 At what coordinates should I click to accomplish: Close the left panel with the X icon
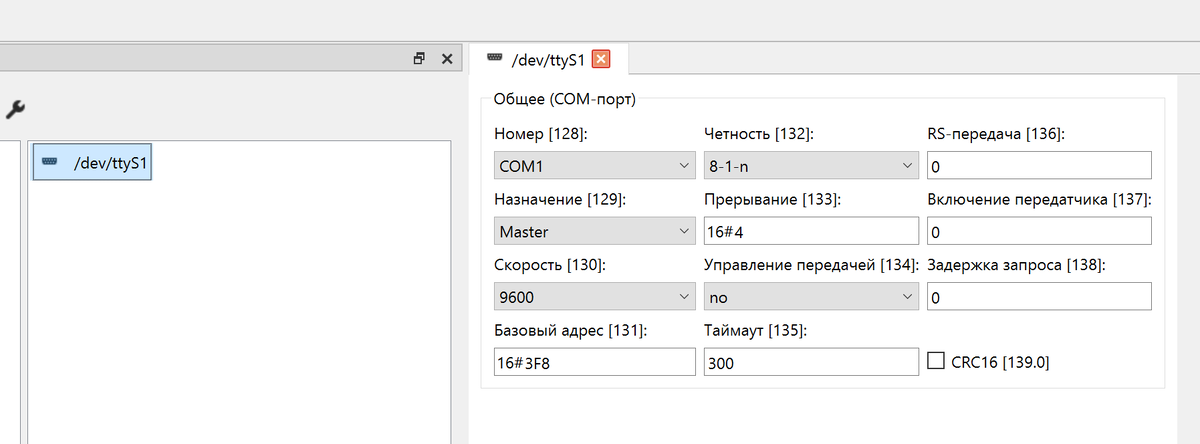(447, 59)
